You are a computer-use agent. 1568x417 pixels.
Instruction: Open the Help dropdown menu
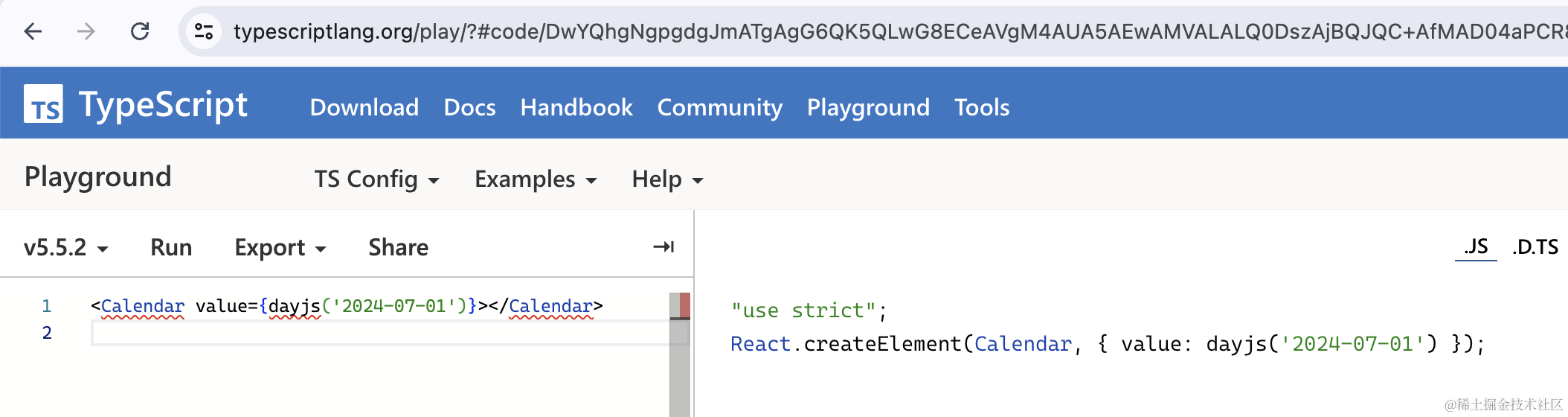667,179
